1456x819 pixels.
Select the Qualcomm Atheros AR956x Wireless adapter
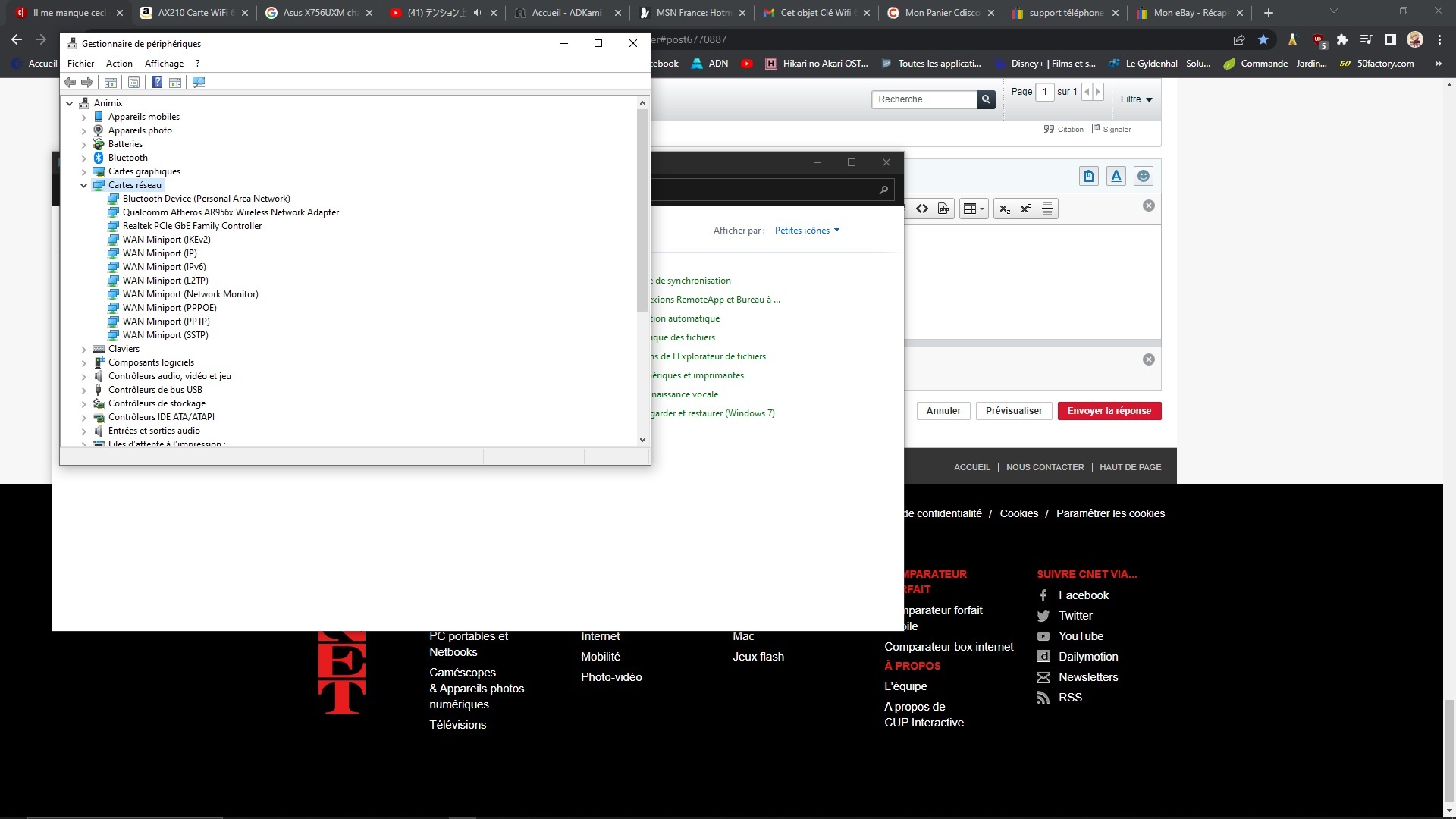click(x=231, y=212)
